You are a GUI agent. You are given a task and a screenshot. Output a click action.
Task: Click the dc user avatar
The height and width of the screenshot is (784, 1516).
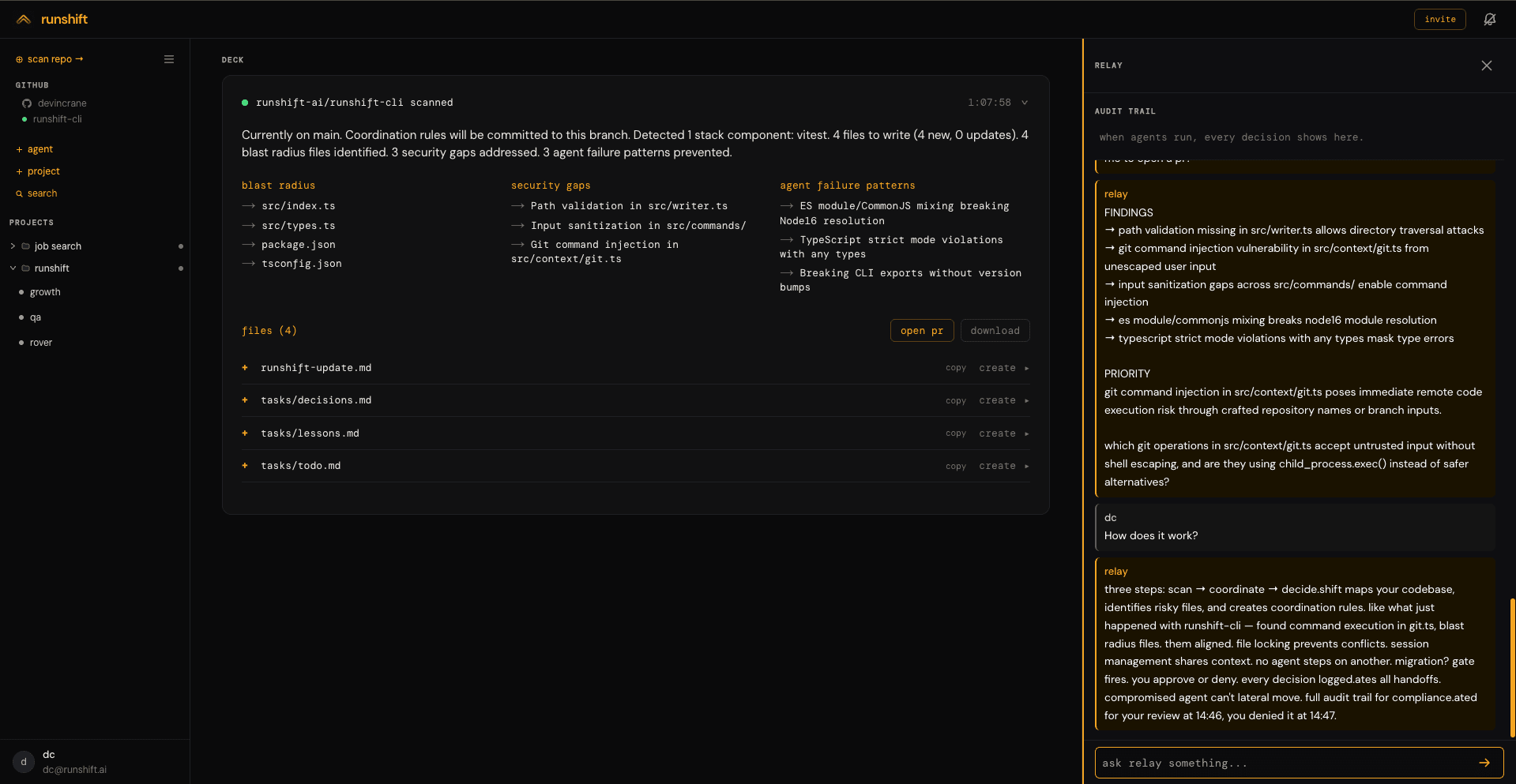coord(24,762)
